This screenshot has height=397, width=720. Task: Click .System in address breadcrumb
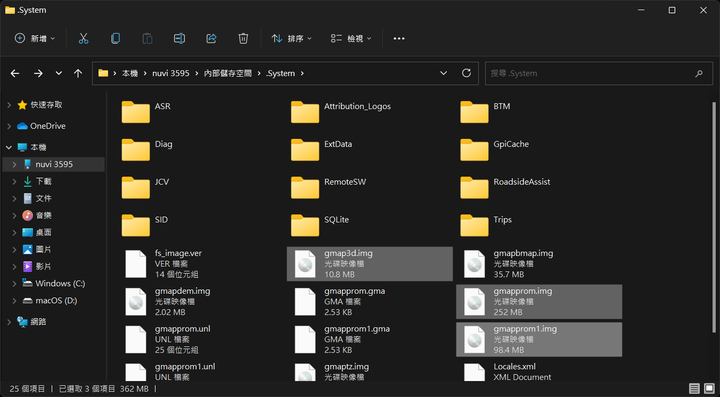281,73
